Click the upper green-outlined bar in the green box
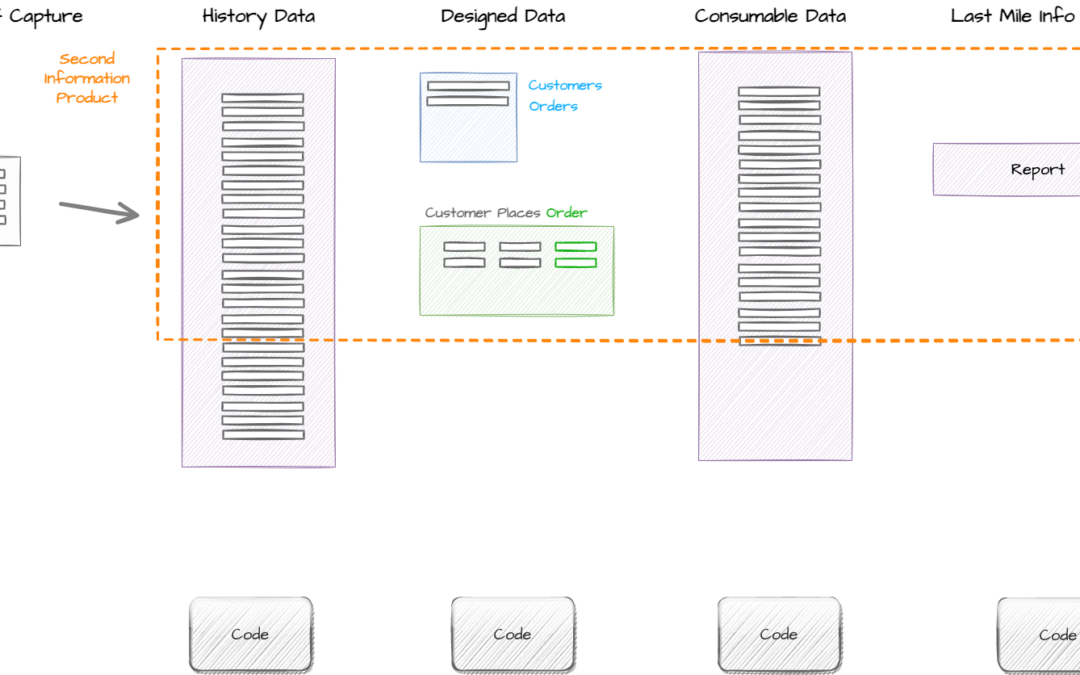The height and width of the screenshot is (675, 1080). click(x=575, y=247)
